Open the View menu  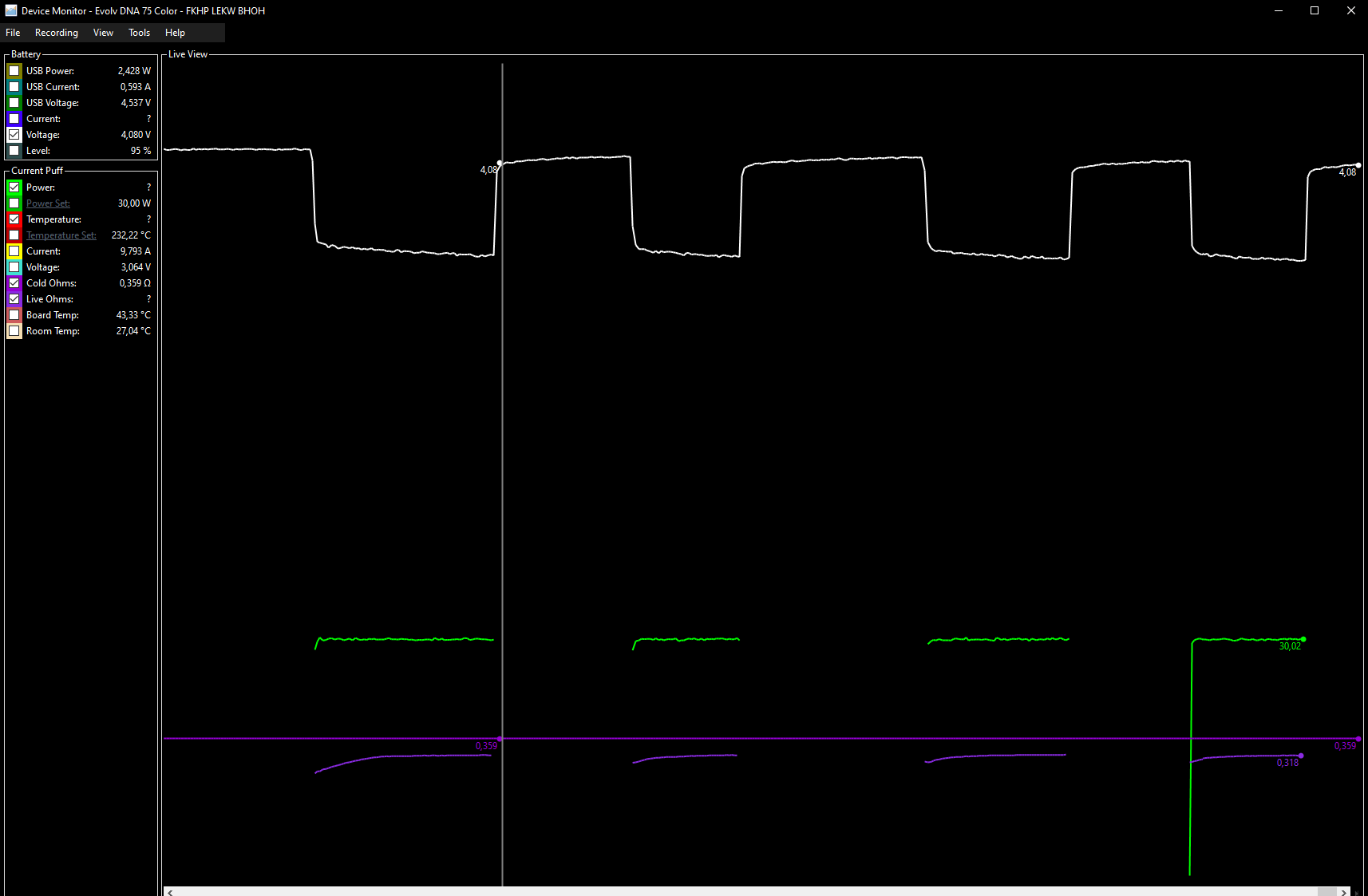103,33
